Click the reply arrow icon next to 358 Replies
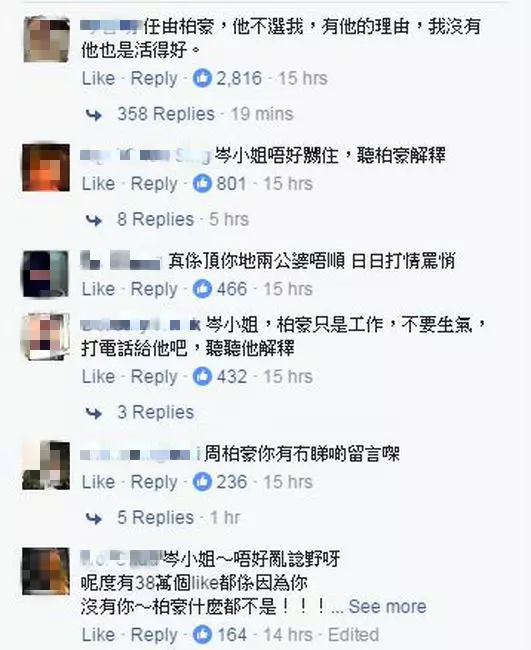This screenshot has height=650, width=531. [94, 115]
